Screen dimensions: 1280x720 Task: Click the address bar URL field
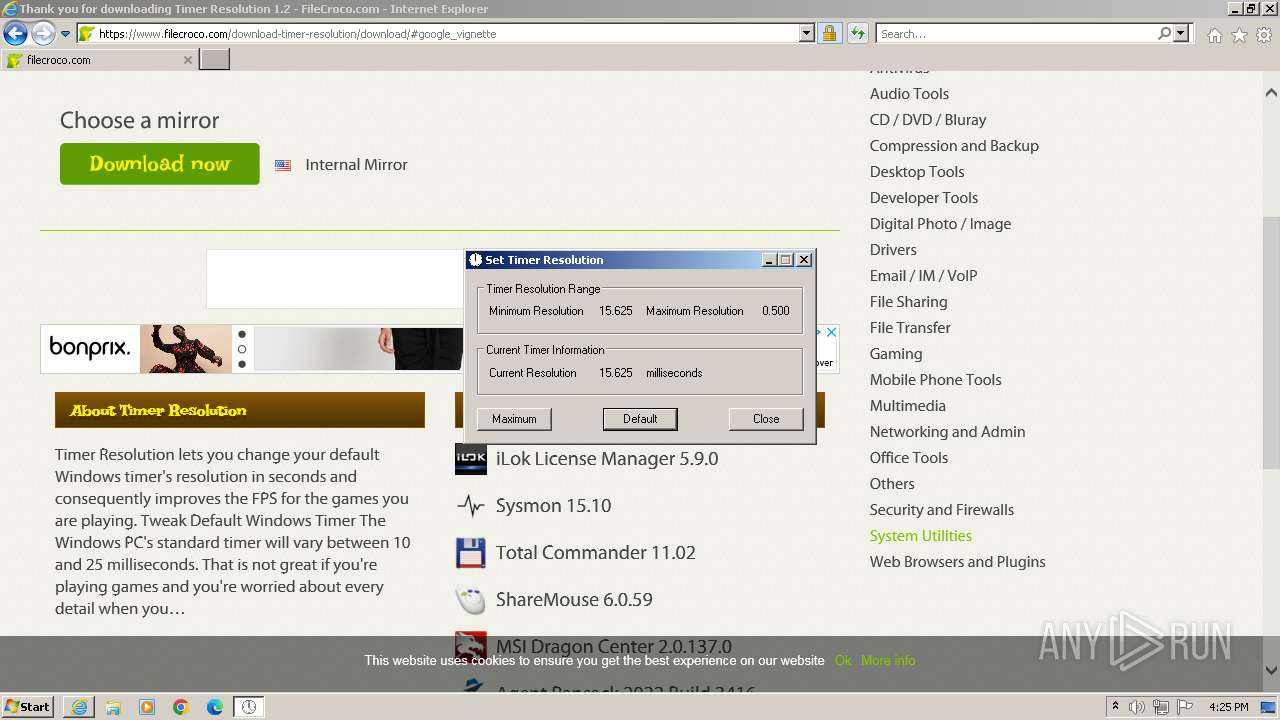[x=447, y=34]
